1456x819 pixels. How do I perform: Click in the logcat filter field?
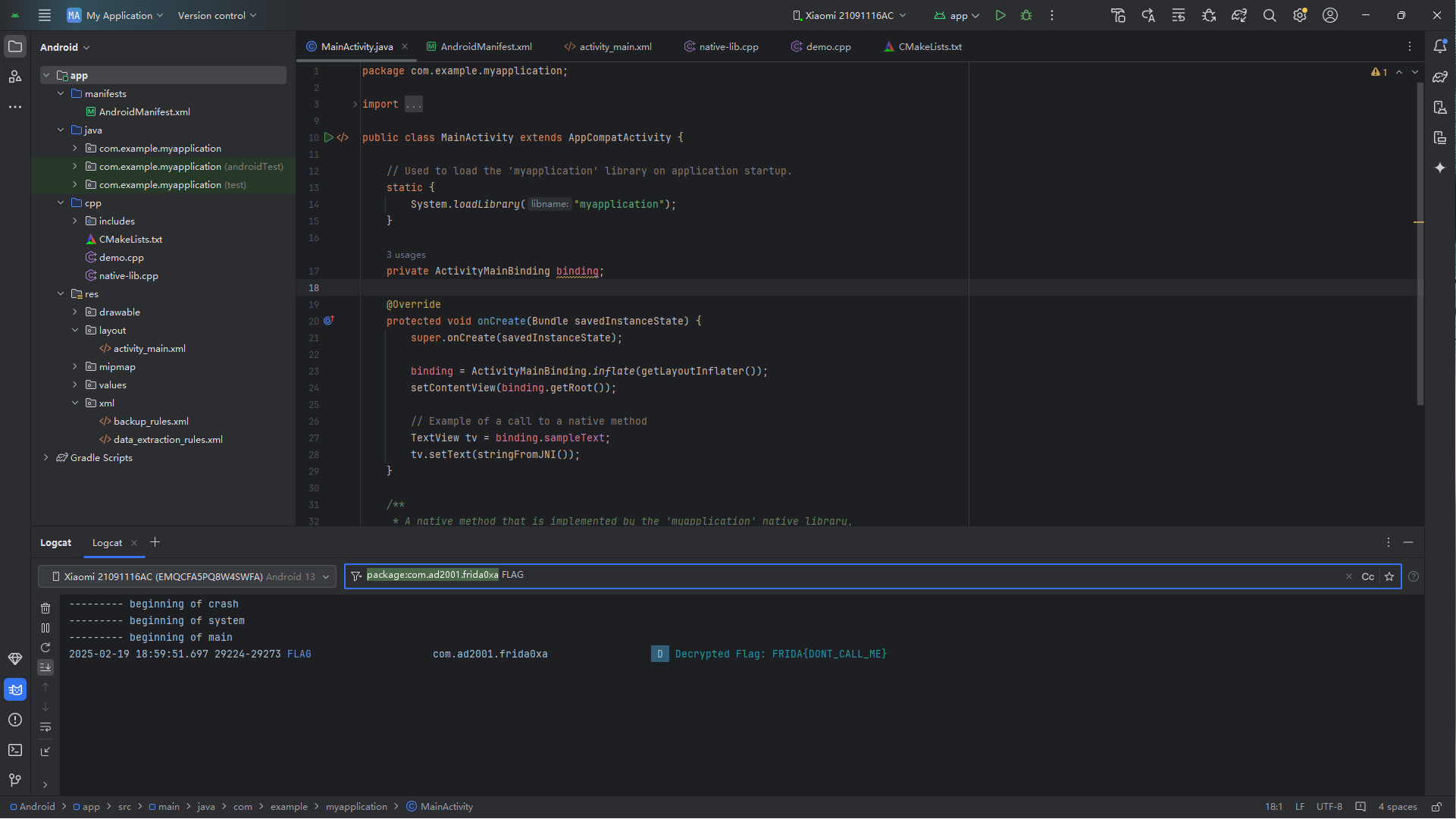tap(910, 576)
